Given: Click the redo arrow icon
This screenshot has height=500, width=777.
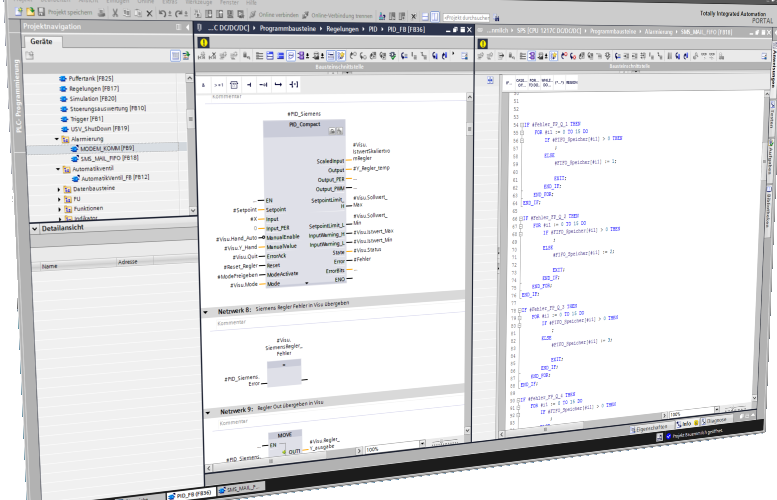Looking at the screenshot, I should [x=179, y=14].
